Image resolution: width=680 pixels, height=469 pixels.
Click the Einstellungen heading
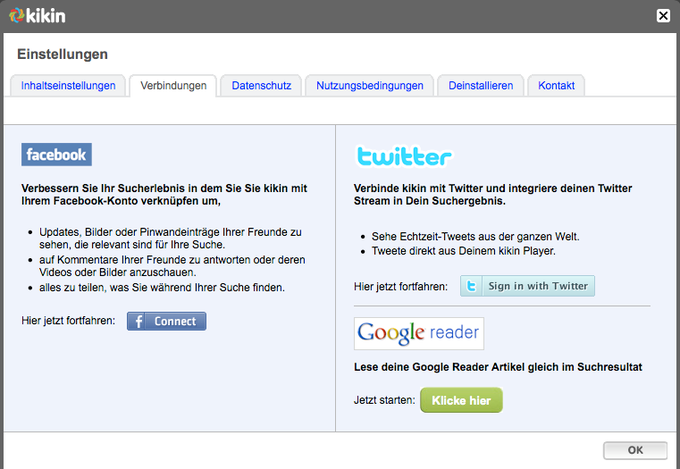point(62,54)
